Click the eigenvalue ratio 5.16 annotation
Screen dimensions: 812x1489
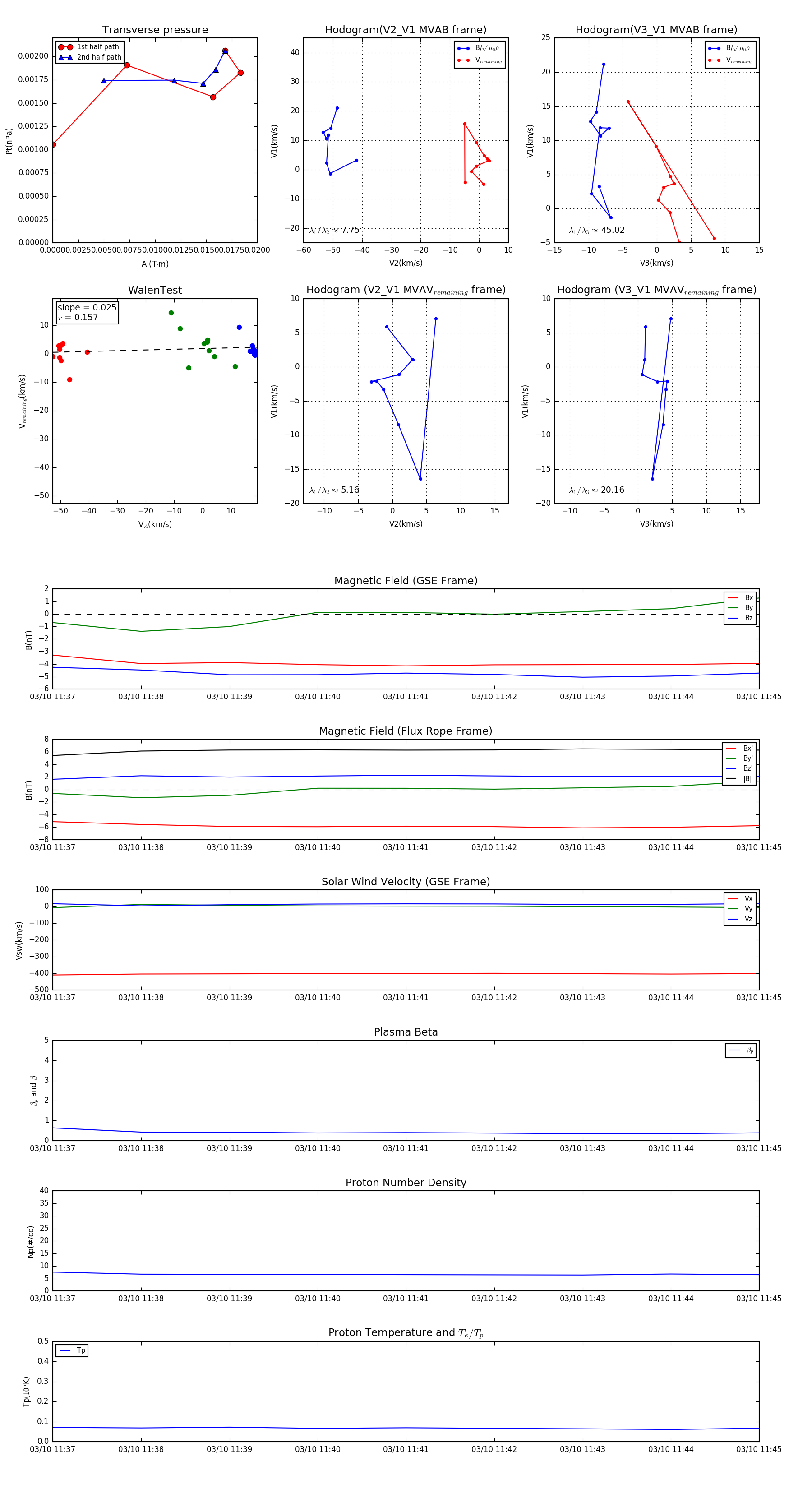[x=334, y=490]
